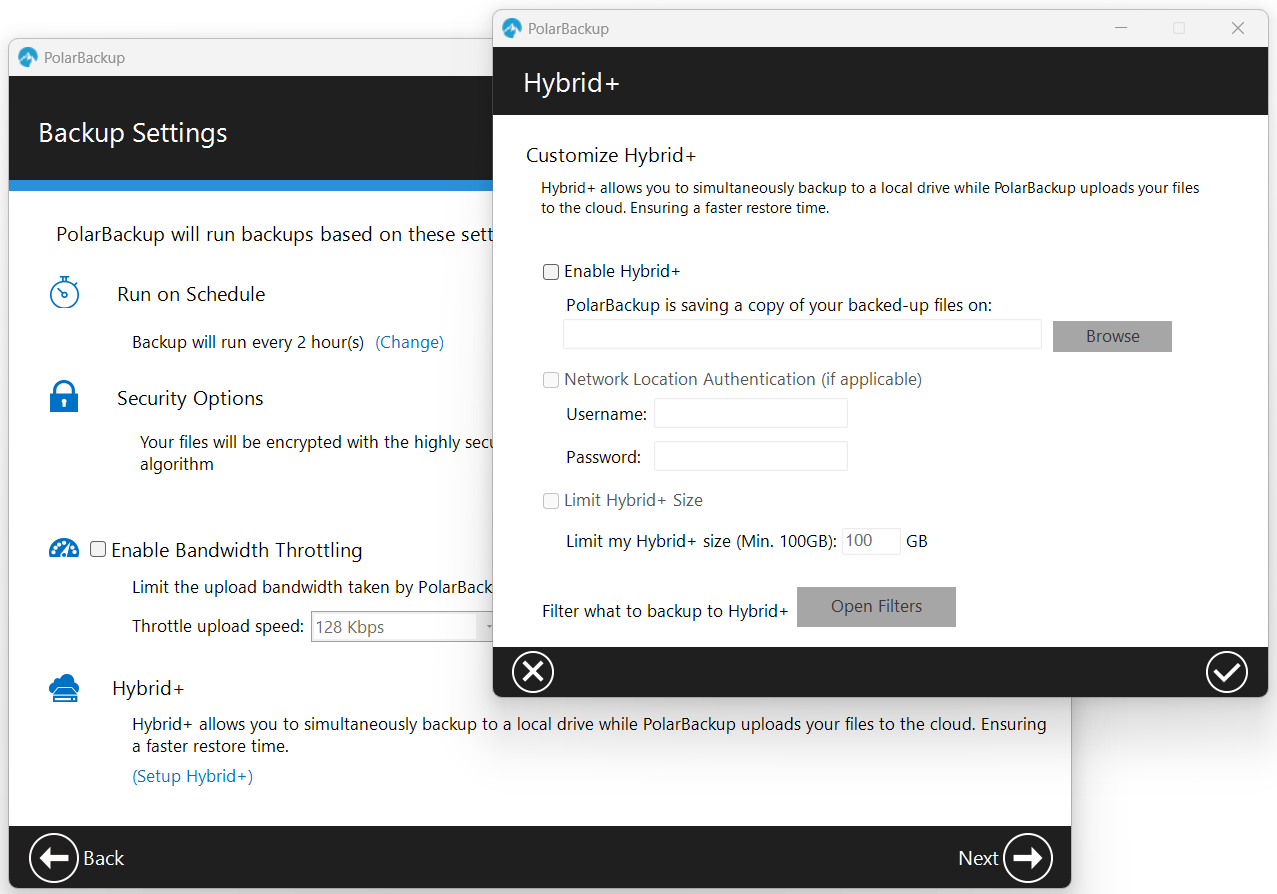Viewport: 1277px width, 894px height.
Task: Enable Limit Hybrid+ Size
Action: pos(551,500)
